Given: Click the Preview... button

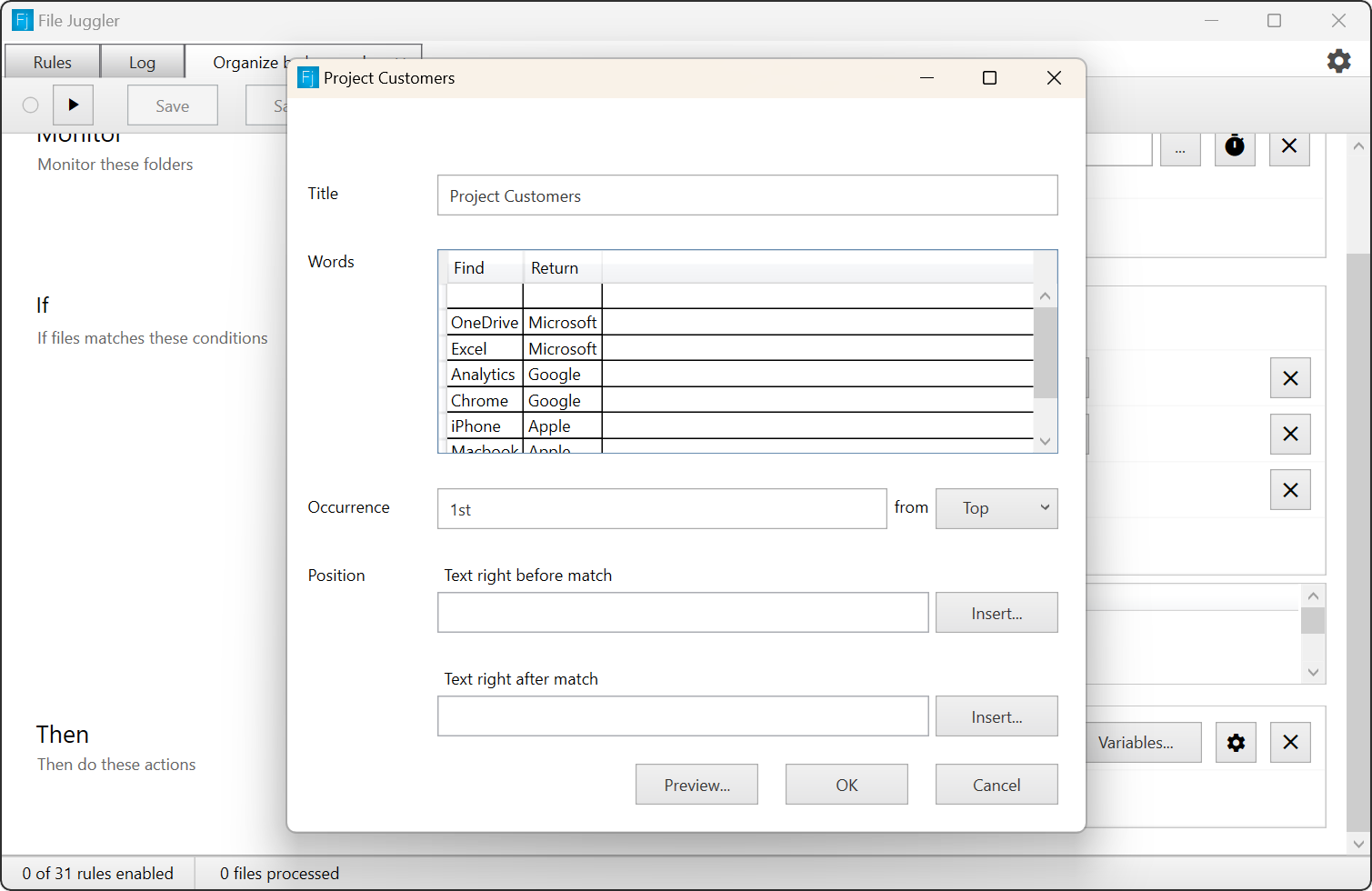Looking at the screenshot, I should 696,785.
